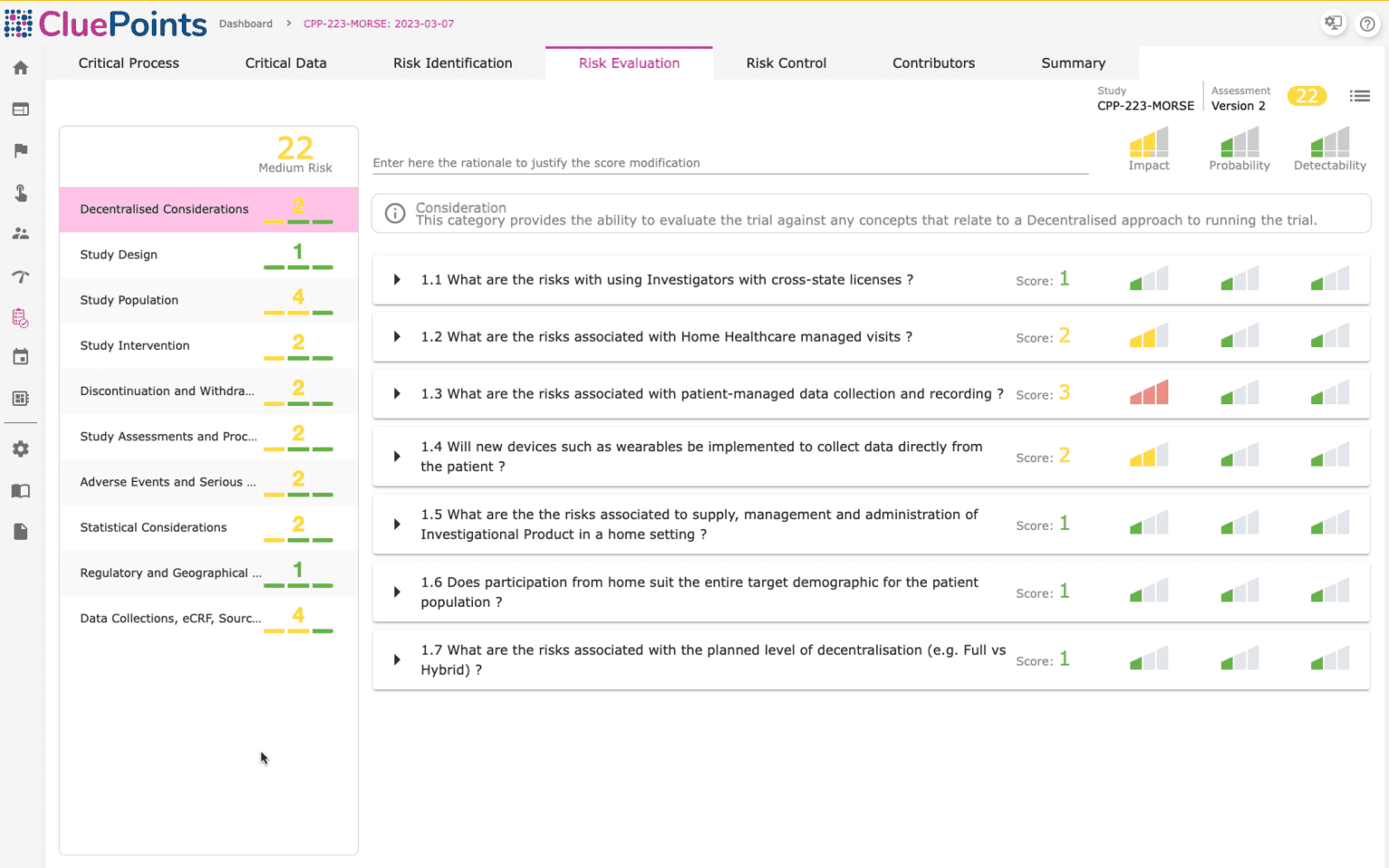
Task: Select the flag icon in the sidebar
Action: pyautogui.click(x=21, y=150)
